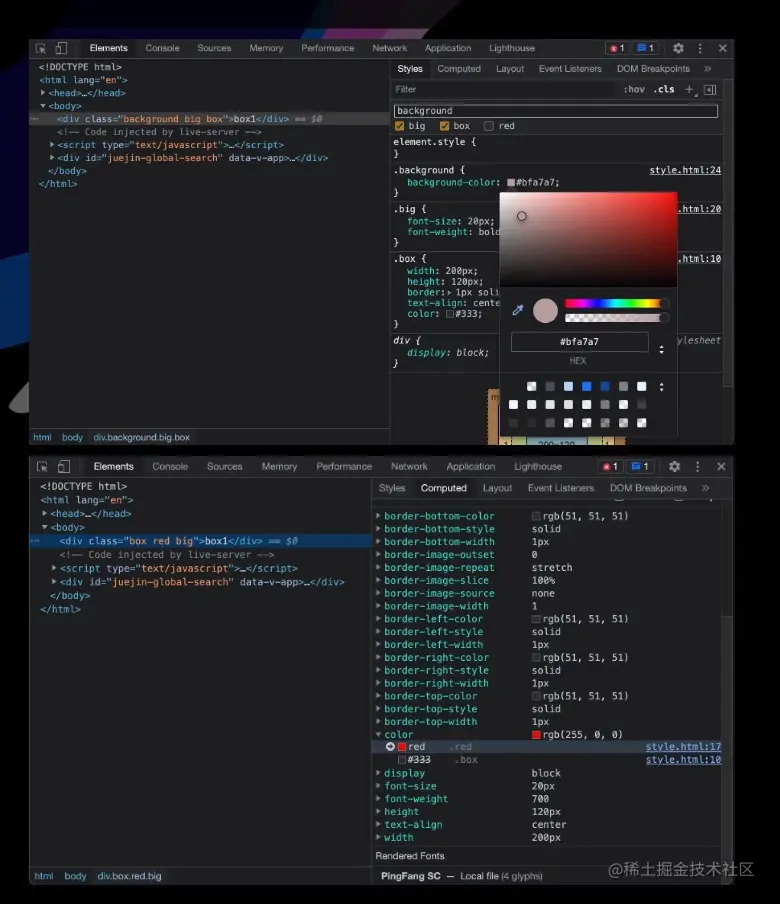Click inspect element picker in bottom DevTools panel
The height and width of the screenshot is (904, 780).
tap(42, 466)
